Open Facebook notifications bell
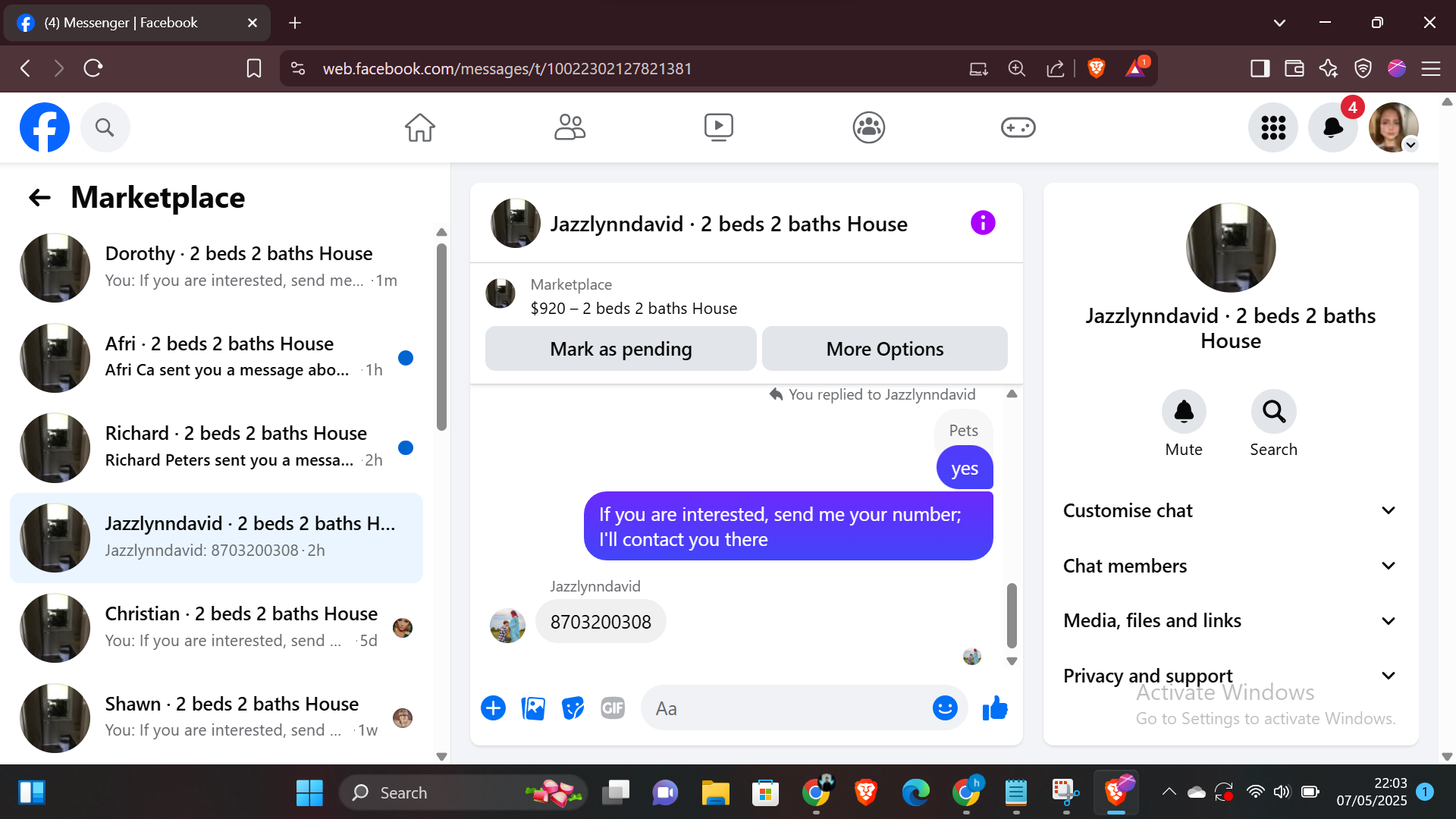Image resolution: width=1456 pixels, height=819 pixels. (1332, 127)
